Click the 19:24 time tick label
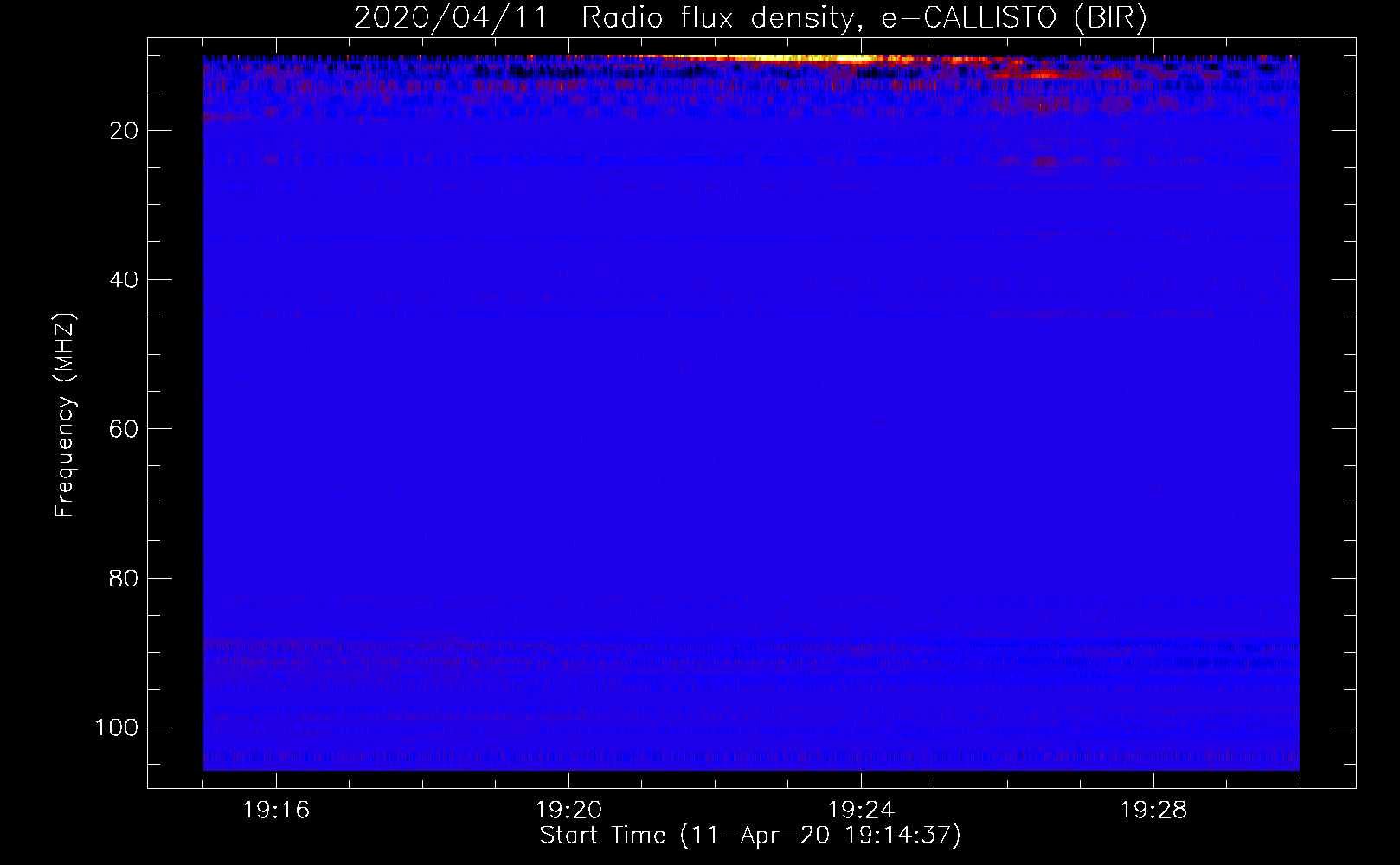The height and width of the screenshot is (865, 1400). pos(861,811)
